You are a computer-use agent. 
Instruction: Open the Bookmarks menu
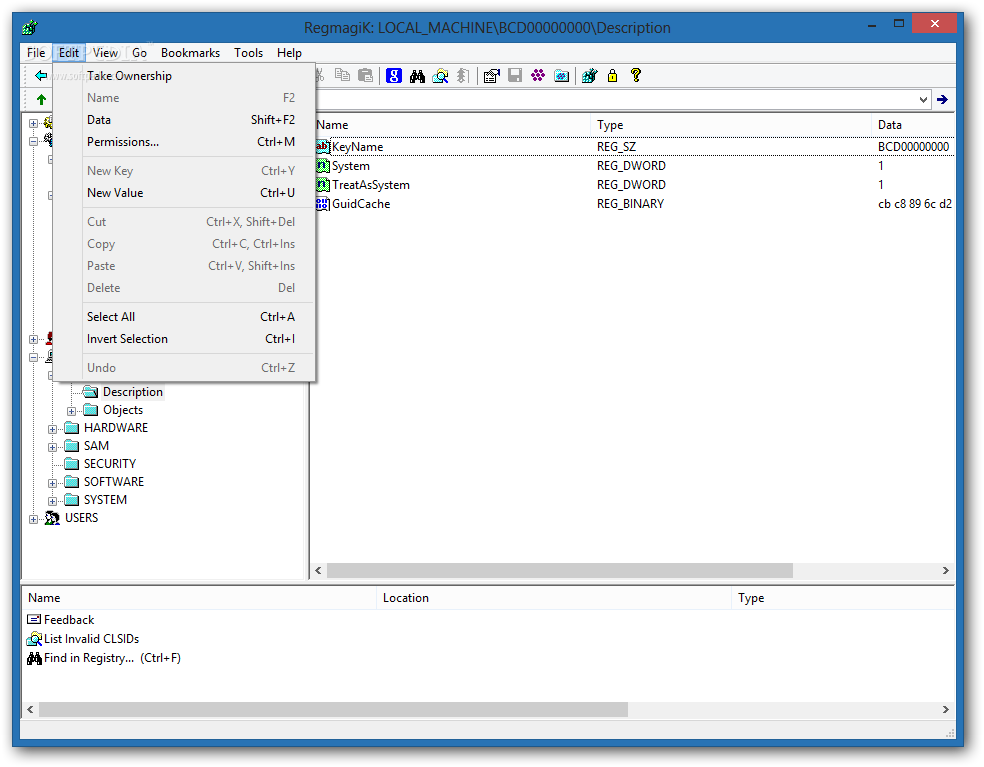pyautogui.click(x=190, y=53)
